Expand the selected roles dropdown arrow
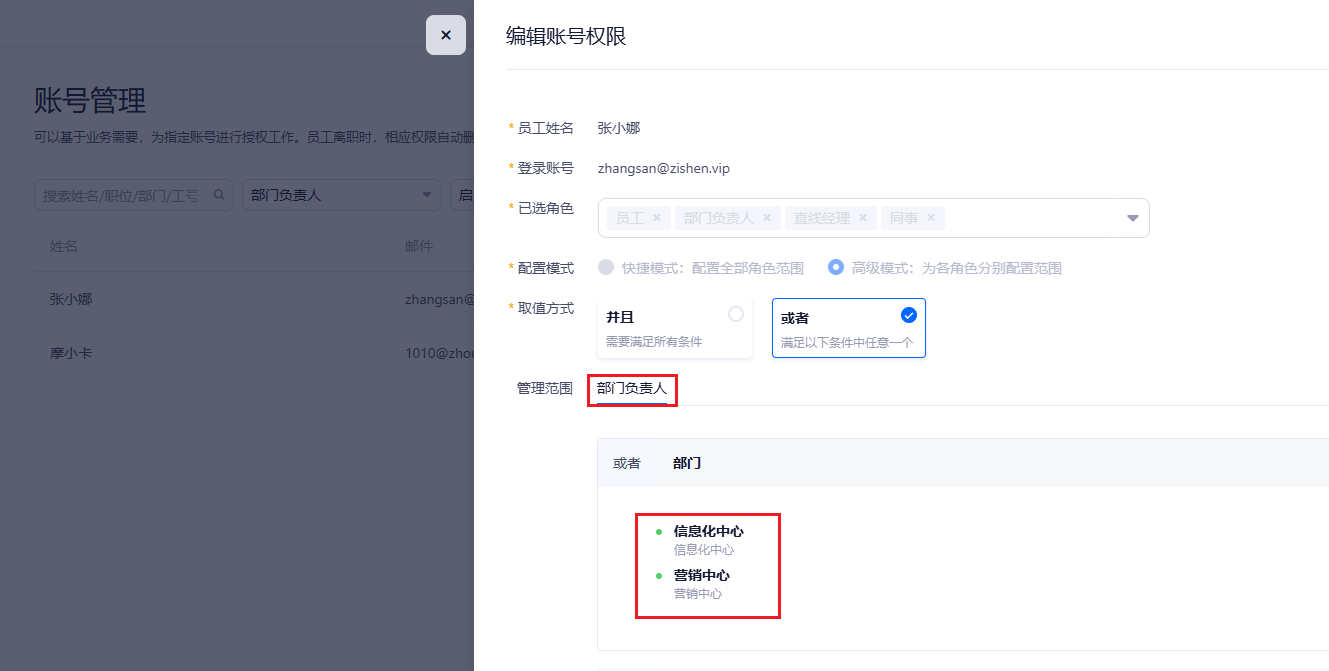1329x671 pixels. coord(1132,218)
